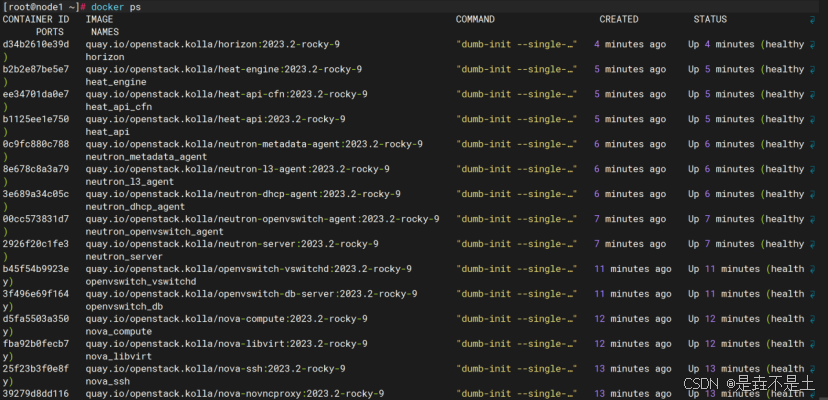Image resolution: width=828 pixels, height=400 pixels.
Task: Select container ID b2b2e87be5e7
Action: [x=36, y=69]
